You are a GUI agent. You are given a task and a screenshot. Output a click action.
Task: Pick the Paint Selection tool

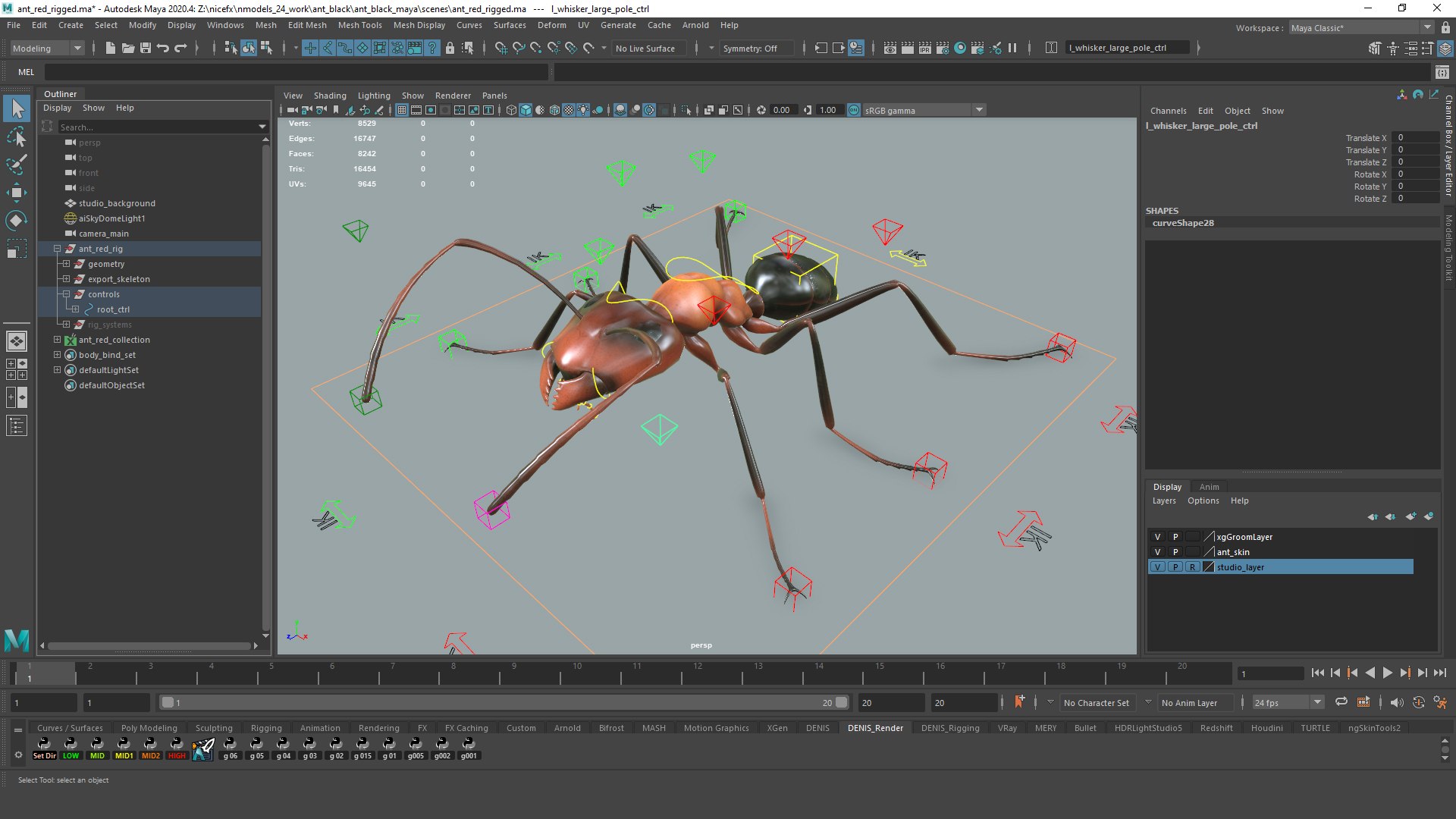16,164
